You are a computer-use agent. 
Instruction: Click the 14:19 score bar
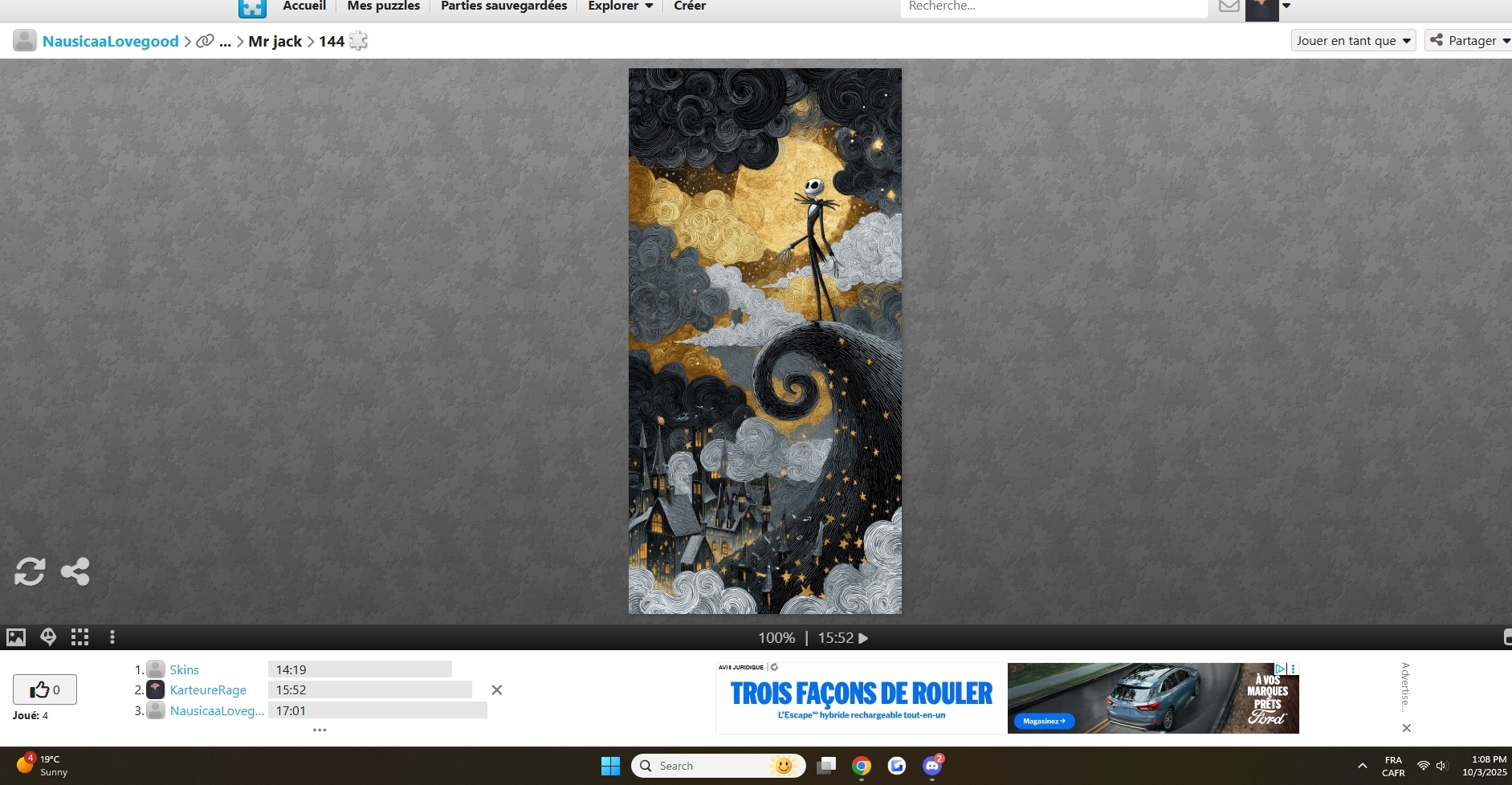pyautogui.click(x=360, y=669)
